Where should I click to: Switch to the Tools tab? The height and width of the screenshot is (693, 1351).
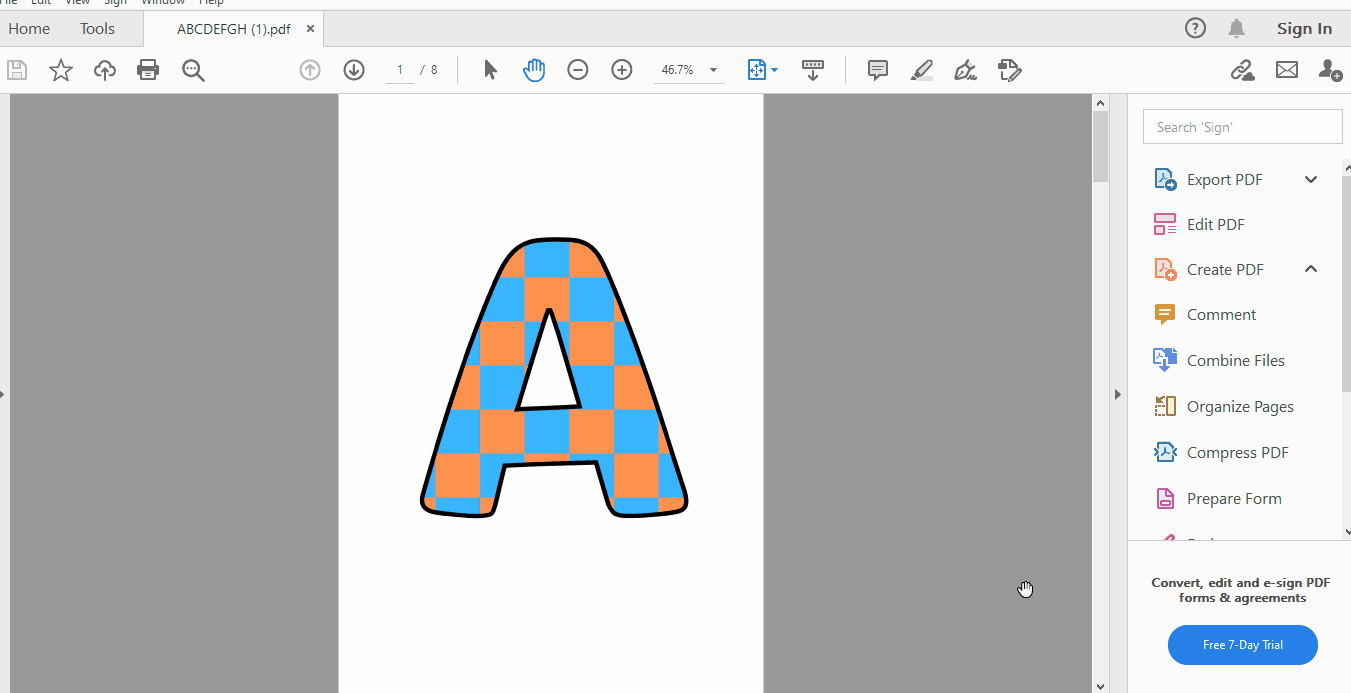[x=97, y=28]
